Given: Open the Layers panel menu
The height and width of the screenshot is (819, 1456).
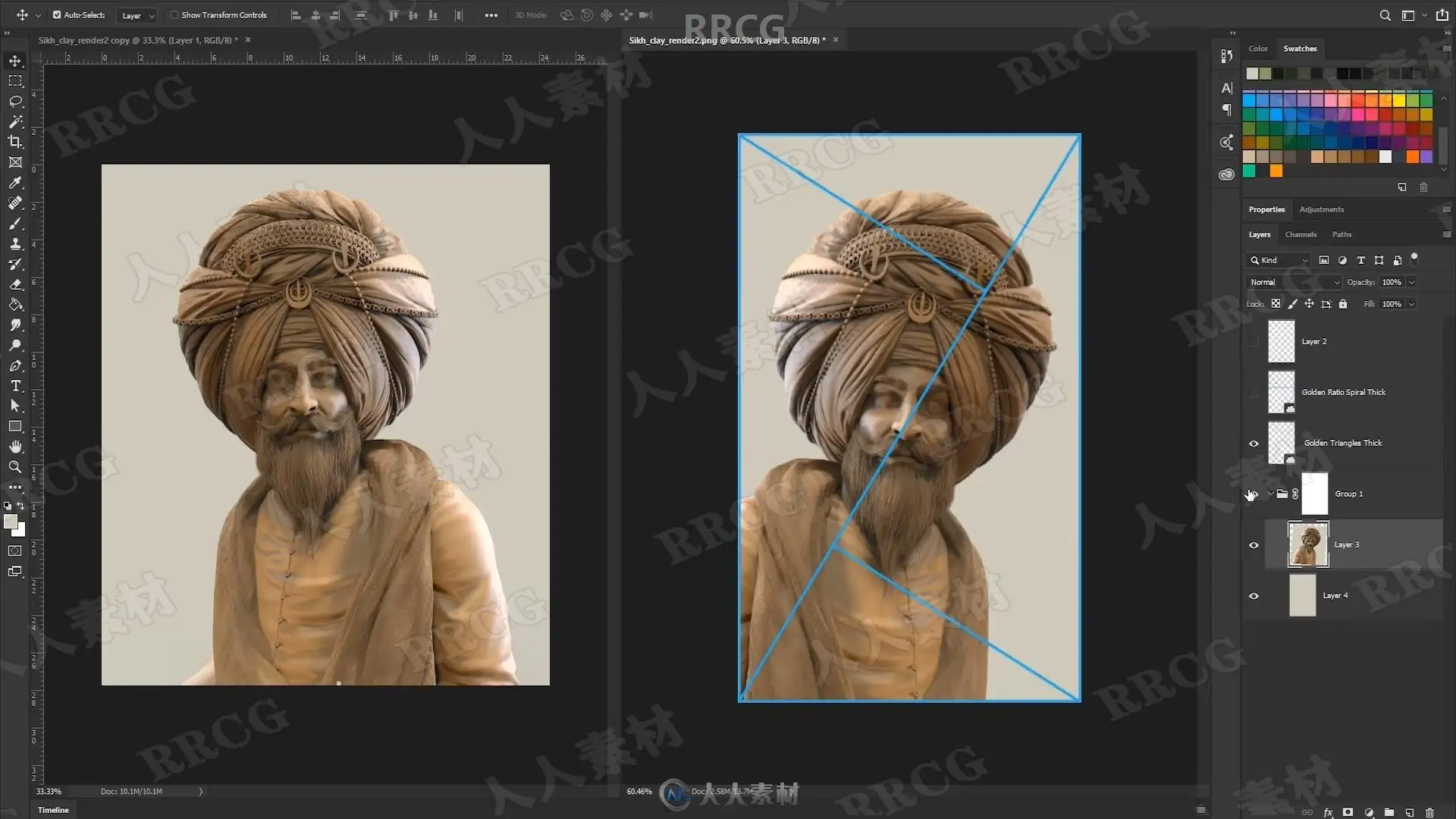Looking at the screenshot, I should [1446, 234].
